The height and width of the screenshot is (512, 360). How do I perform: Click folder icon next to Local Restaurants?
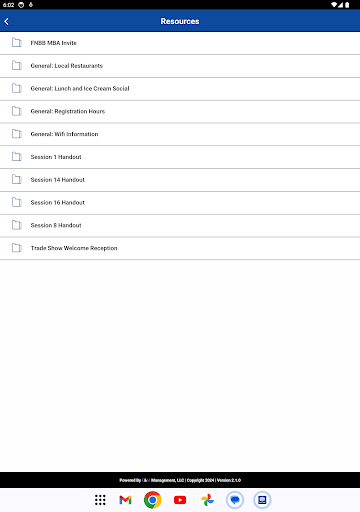[17, 65]
